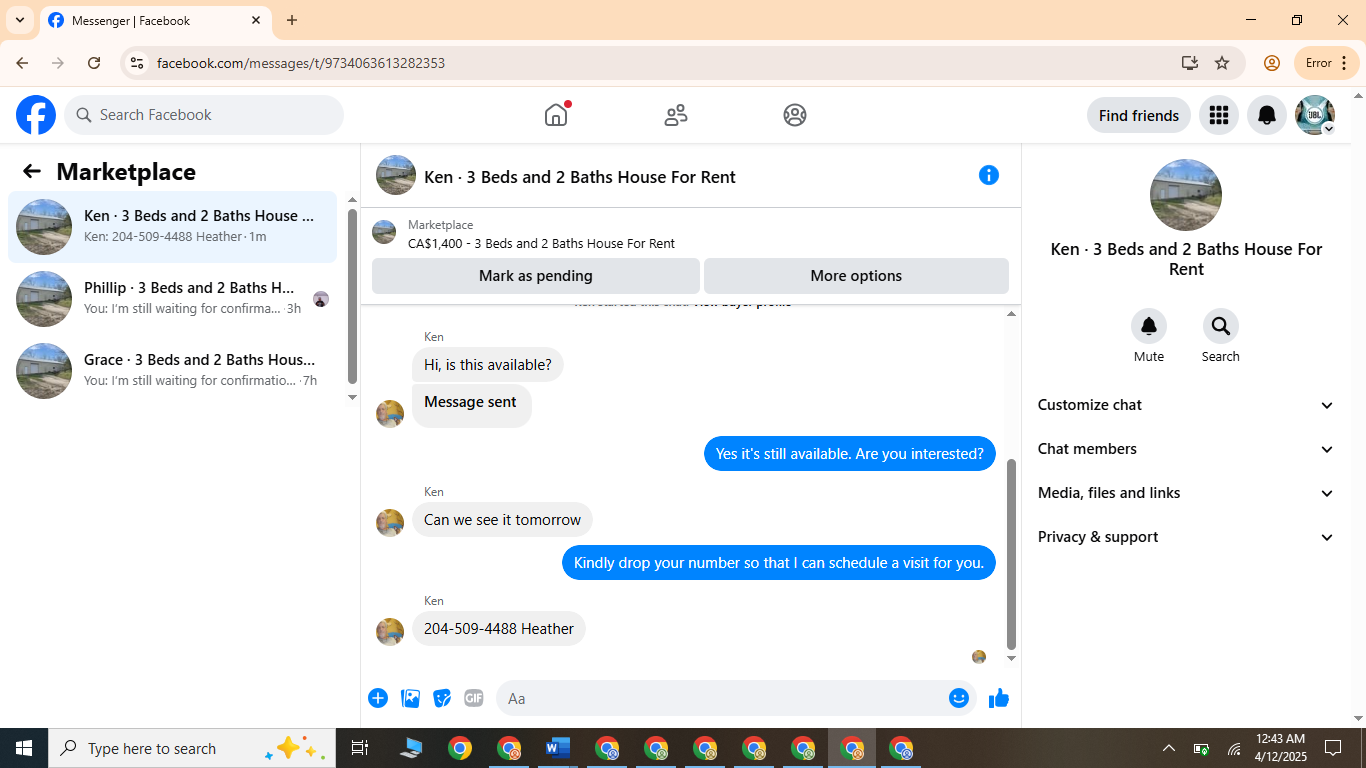
Task: Search in conversation magnifier icon
Action: pos(1221,326)
